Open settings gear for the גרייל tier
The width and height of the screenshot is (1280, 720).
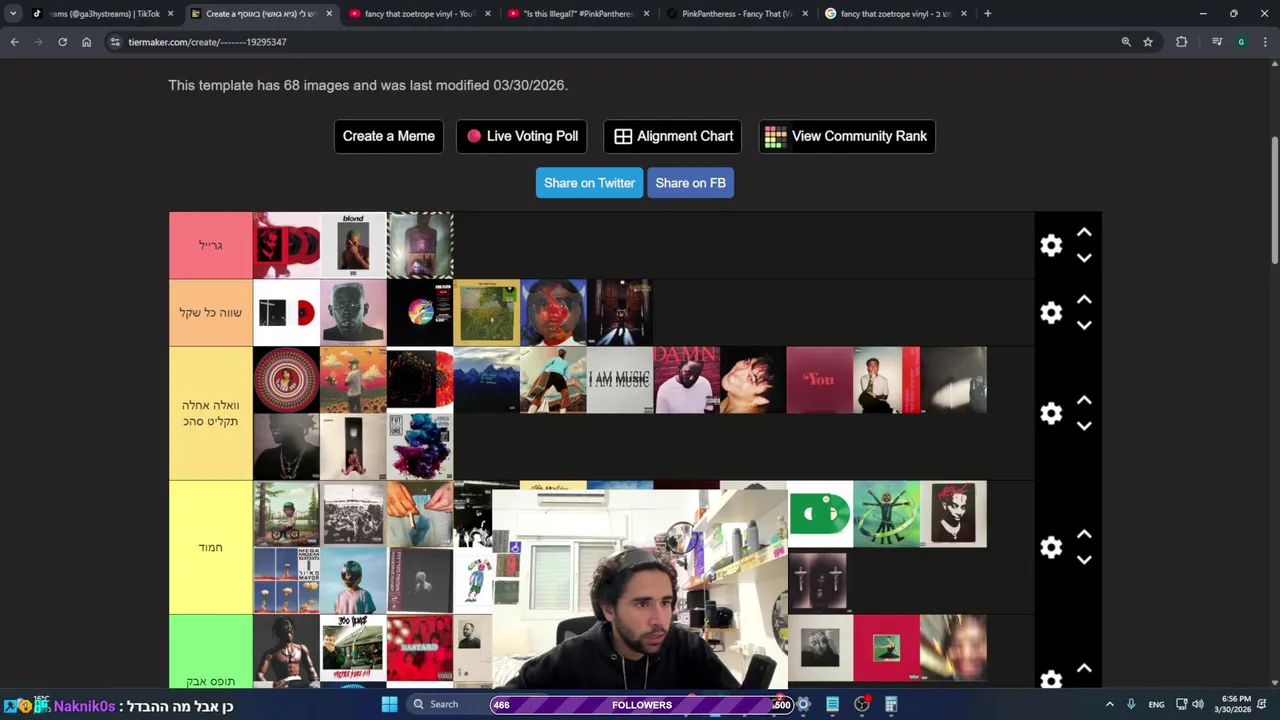[x=1051, y=245]
